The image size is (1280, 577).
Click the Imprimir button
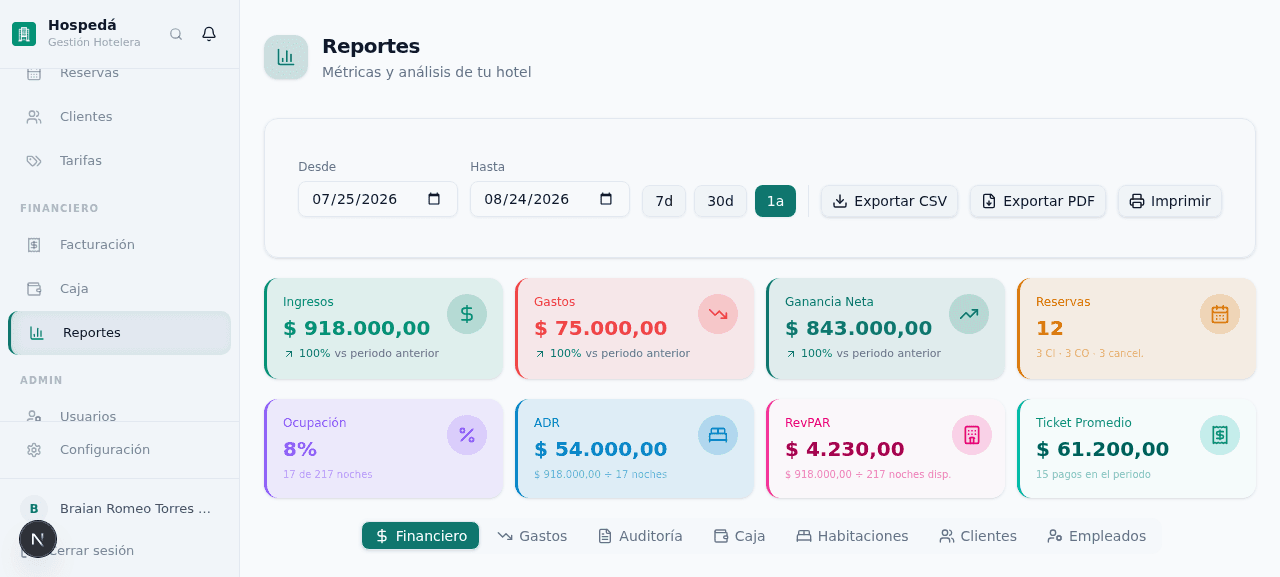[x=1170, y=201]
